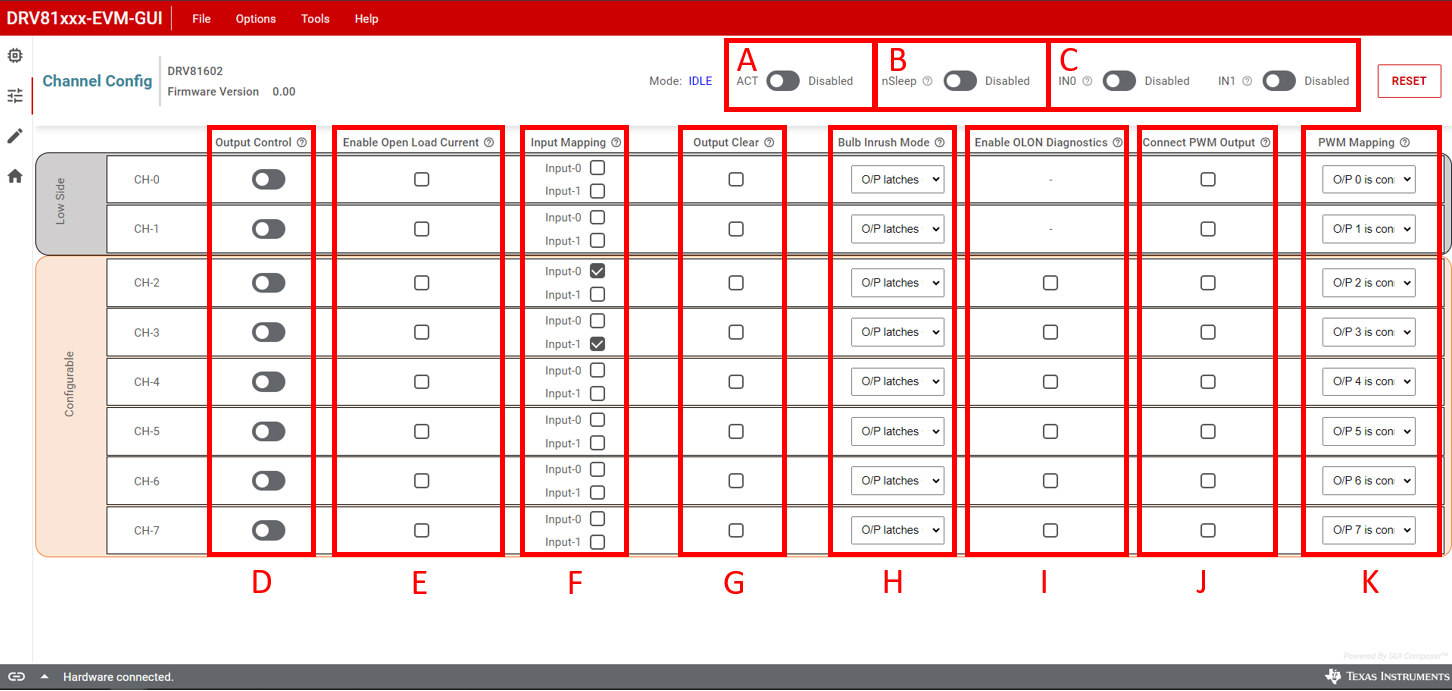Open the PWM Mapping dropdown for CH-7
The image size is (1452, 691).
point(1369,529)
